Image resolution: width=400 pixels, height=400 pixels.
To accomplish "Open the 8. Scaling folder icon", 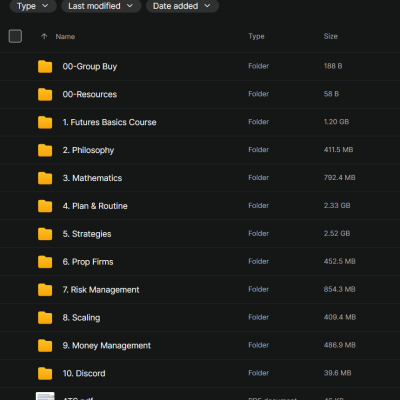I will [45, 318].
